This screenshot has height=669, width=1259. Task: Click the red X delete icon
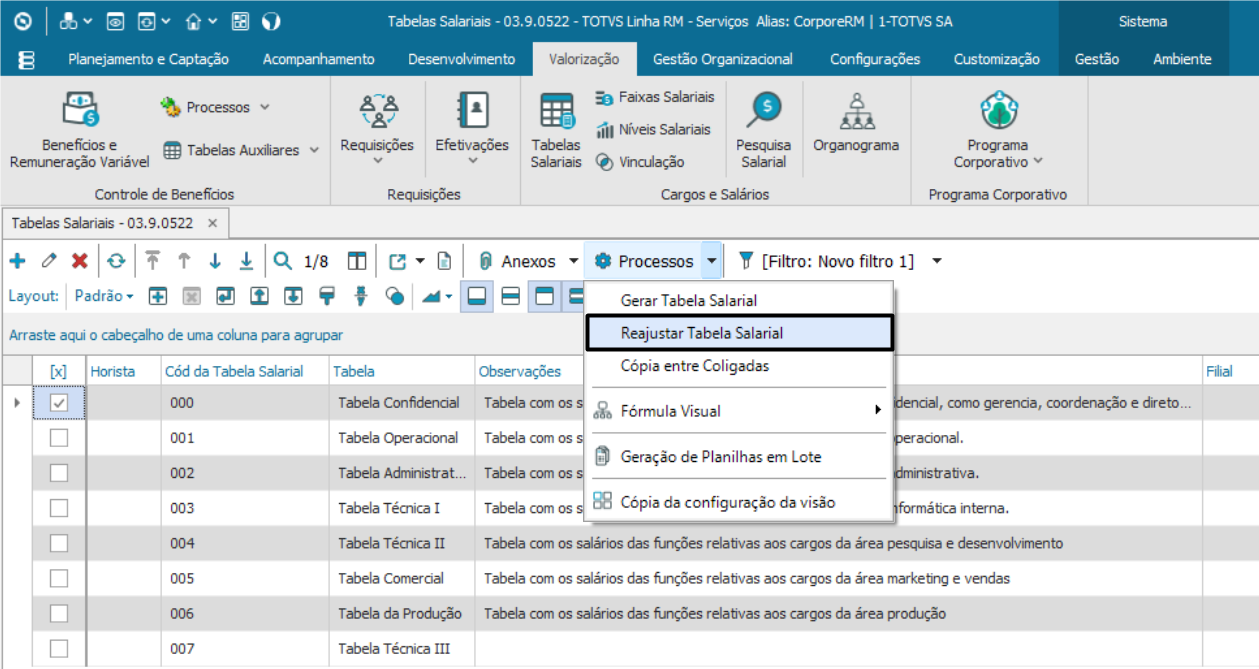pos(79,261)
